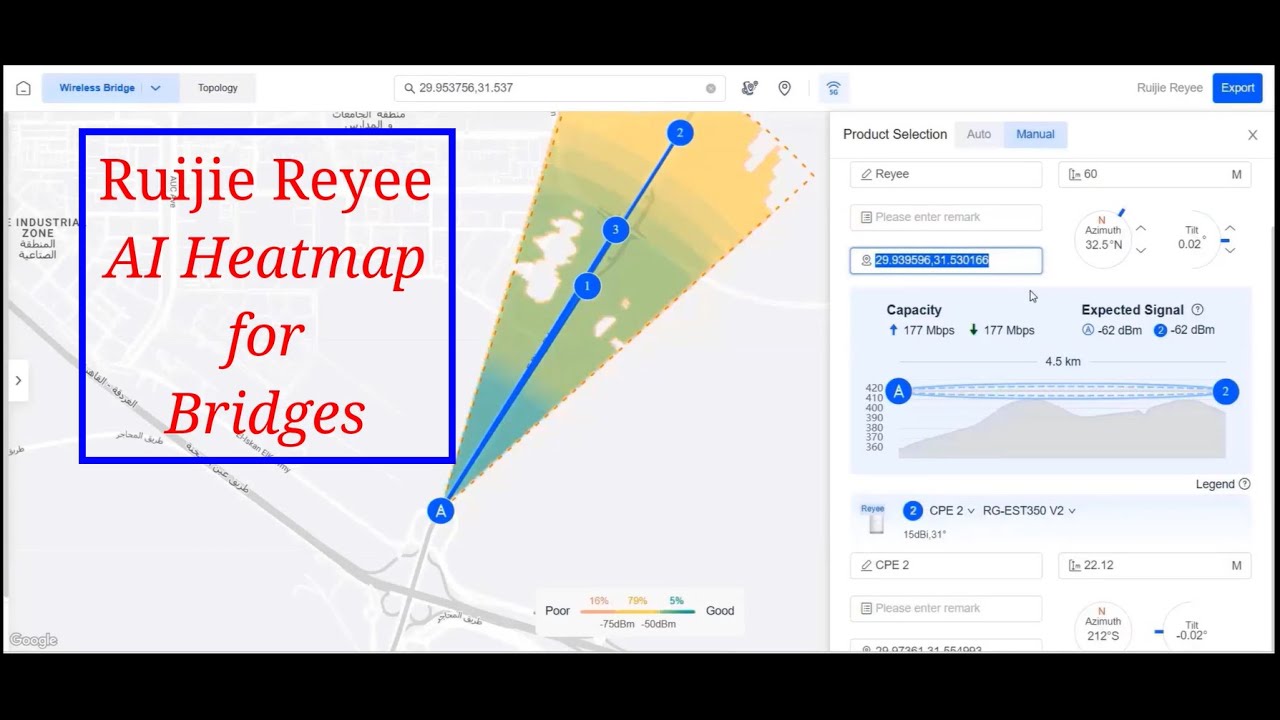This screenshot has height=720, width=1280.
Task: Click the 4.5 km distance label
Action: tap(1063, 362)
